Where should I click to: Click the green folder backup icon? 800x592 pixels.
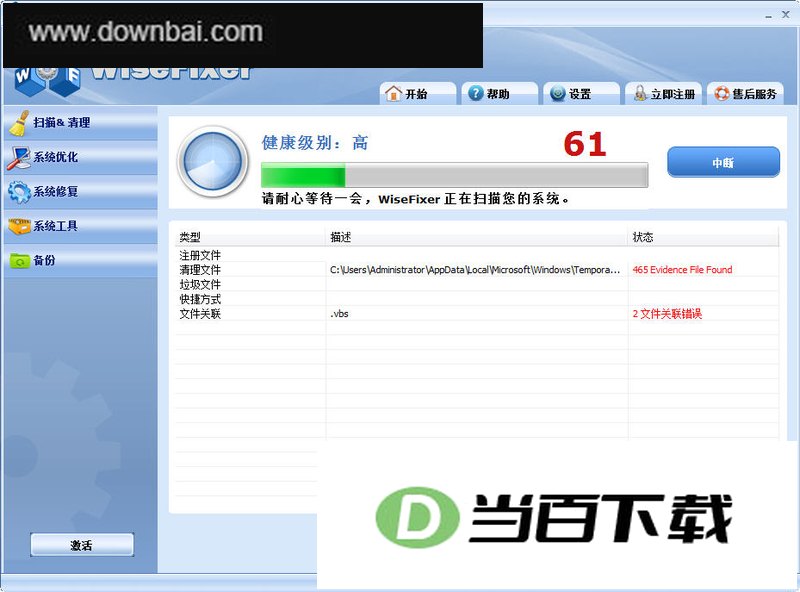[20, 261]
